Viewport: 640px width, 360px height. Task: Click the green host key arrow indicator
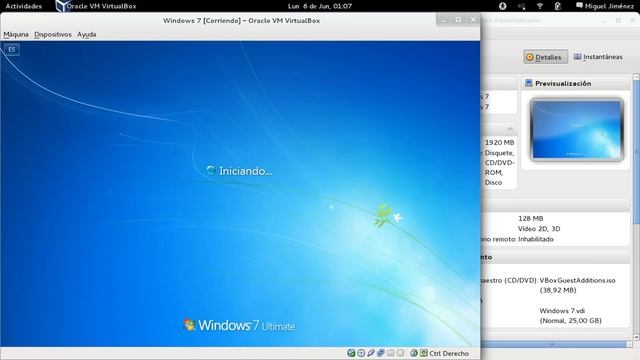pos(424,353)
